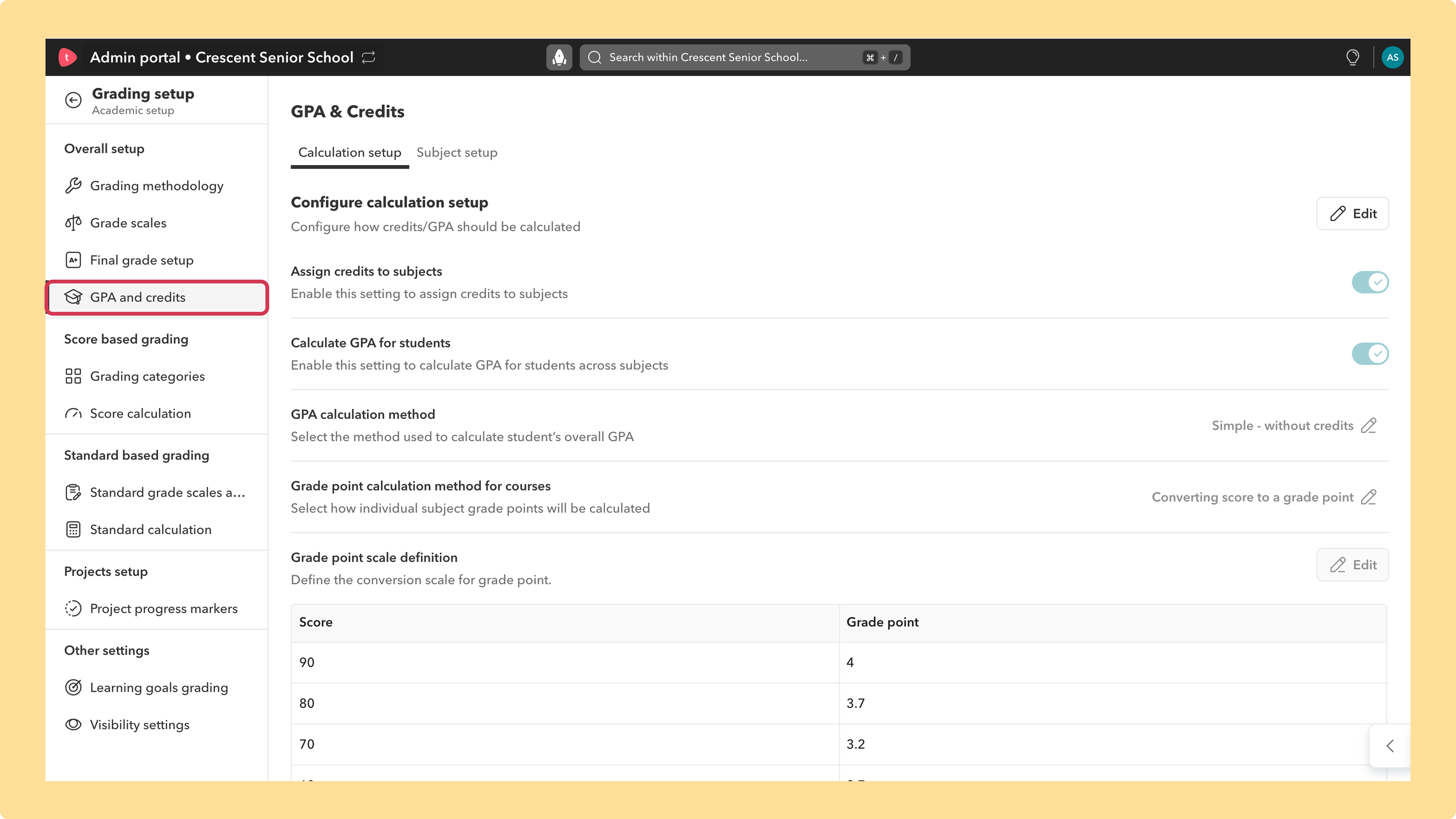
Task: Focus the Search within Crescent Senior School field
Action: click(745, 57)
